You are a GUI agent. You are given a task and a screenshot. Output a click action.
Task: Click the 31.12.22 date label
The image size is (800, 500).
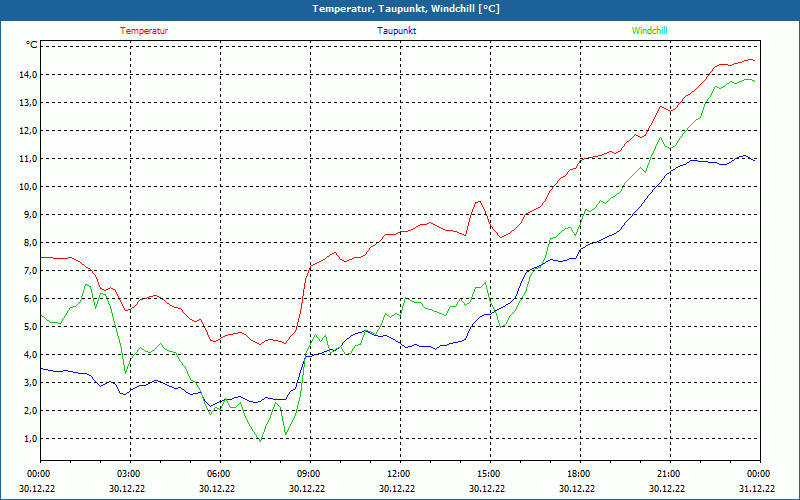click(757, 488)
